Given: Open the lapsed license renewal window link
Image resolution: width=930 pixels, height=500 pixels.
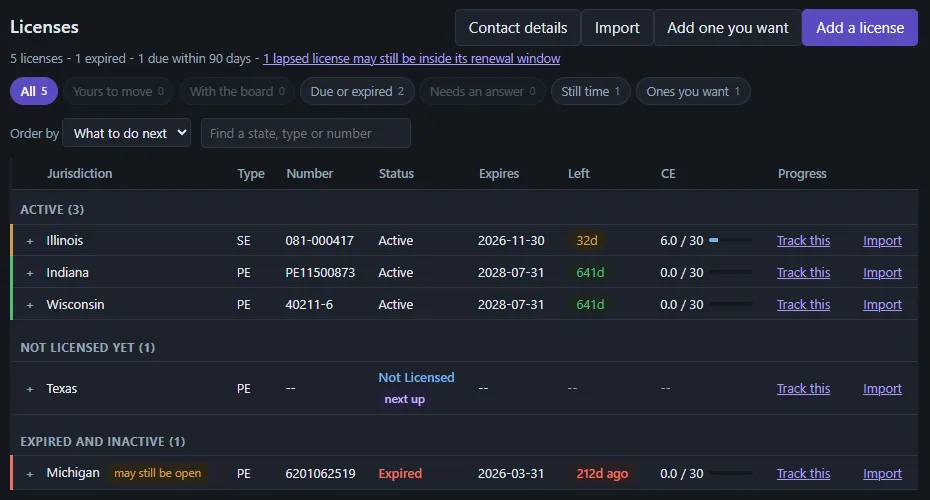Looking at the screenshot, I should [412, 59].
